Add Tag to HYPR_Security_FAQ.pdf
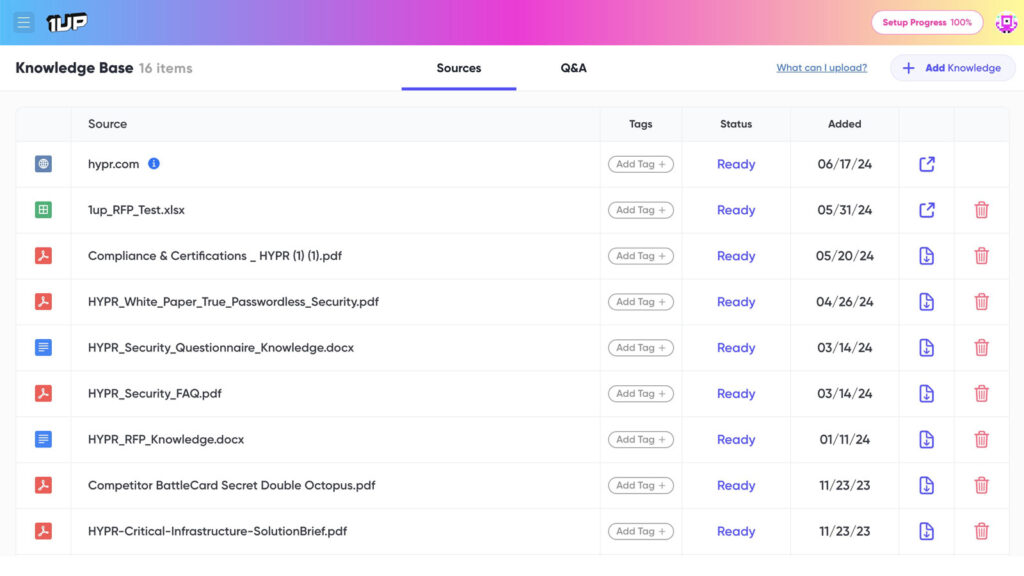This screenshot has height=576, width=1024. (x=641, y=393)
